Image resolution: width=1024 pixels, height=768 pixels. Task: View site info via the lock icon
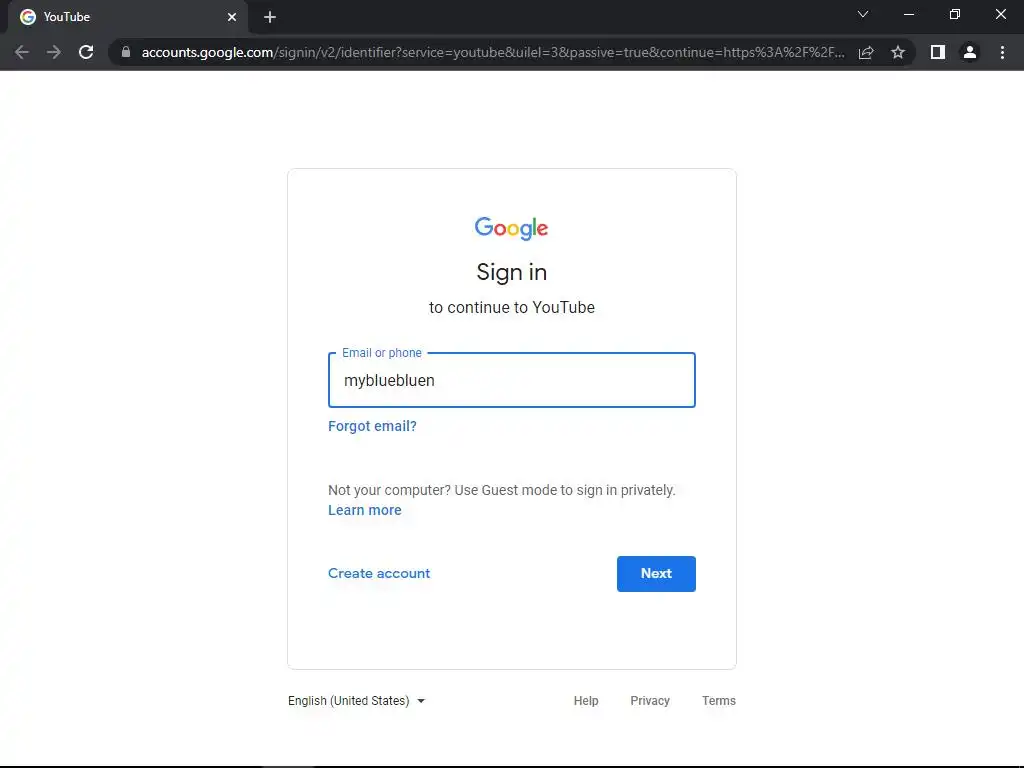(126, 52)
